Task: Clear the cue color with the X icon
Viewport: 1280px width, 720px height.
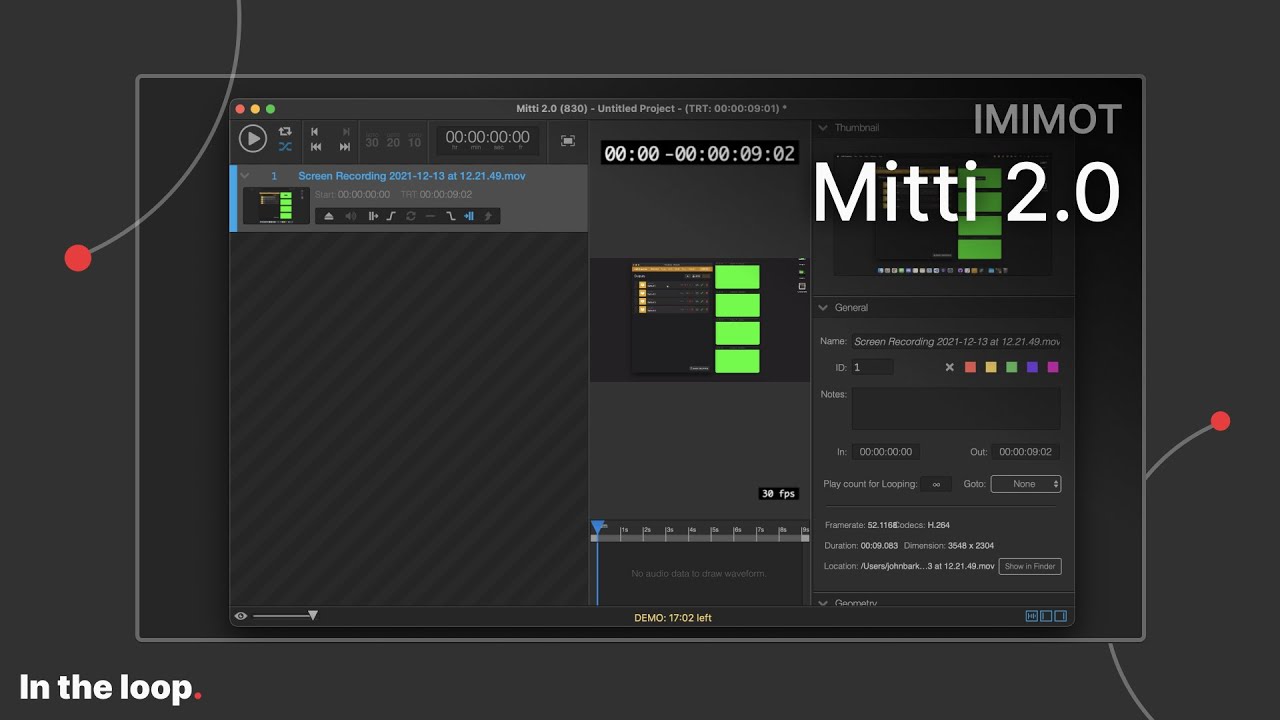Action: pyautogui.click(x=950, y=367)
